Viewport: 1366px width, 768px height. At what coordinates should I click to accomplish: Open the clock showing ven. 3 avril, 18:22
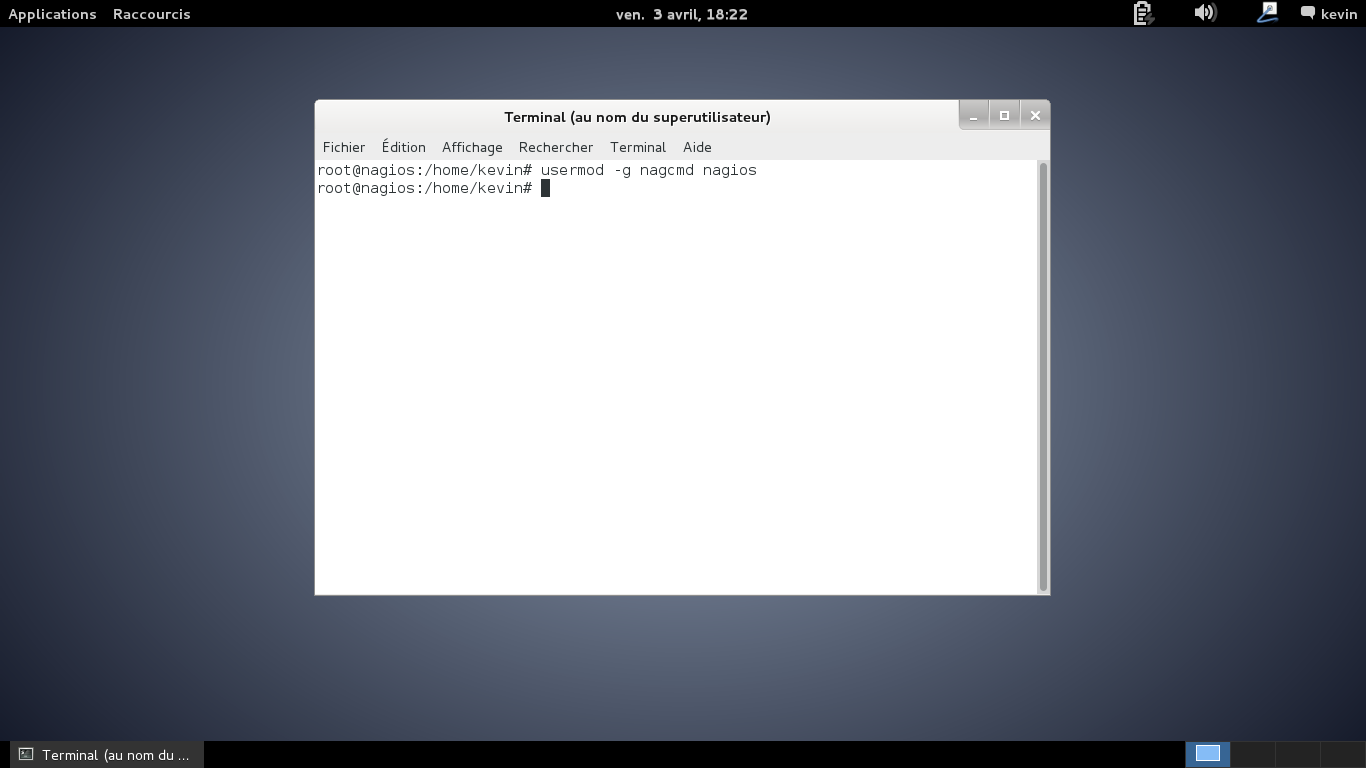[x=682, y=14]
